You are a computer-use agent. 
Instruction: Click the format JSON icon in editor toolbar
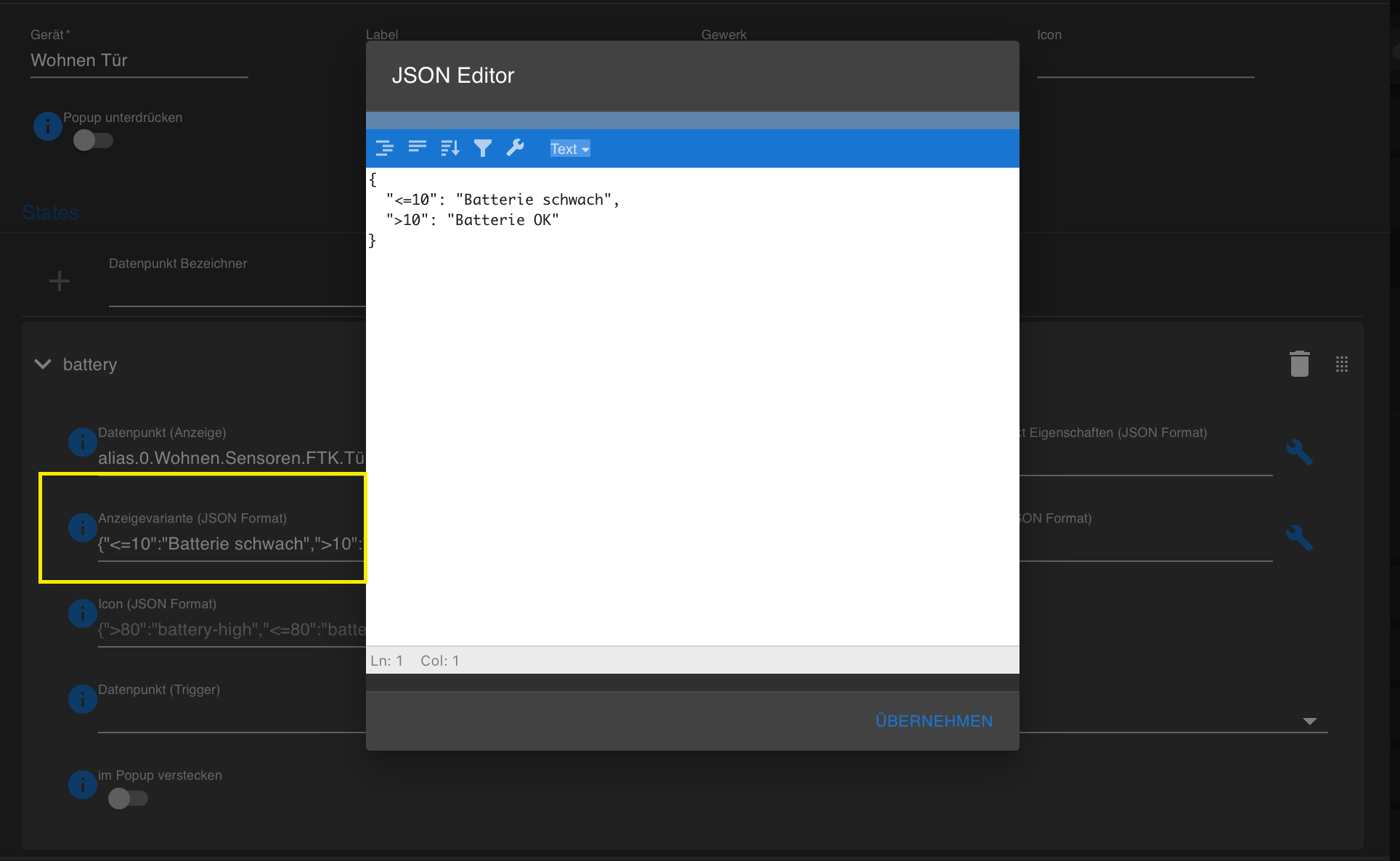384,148
